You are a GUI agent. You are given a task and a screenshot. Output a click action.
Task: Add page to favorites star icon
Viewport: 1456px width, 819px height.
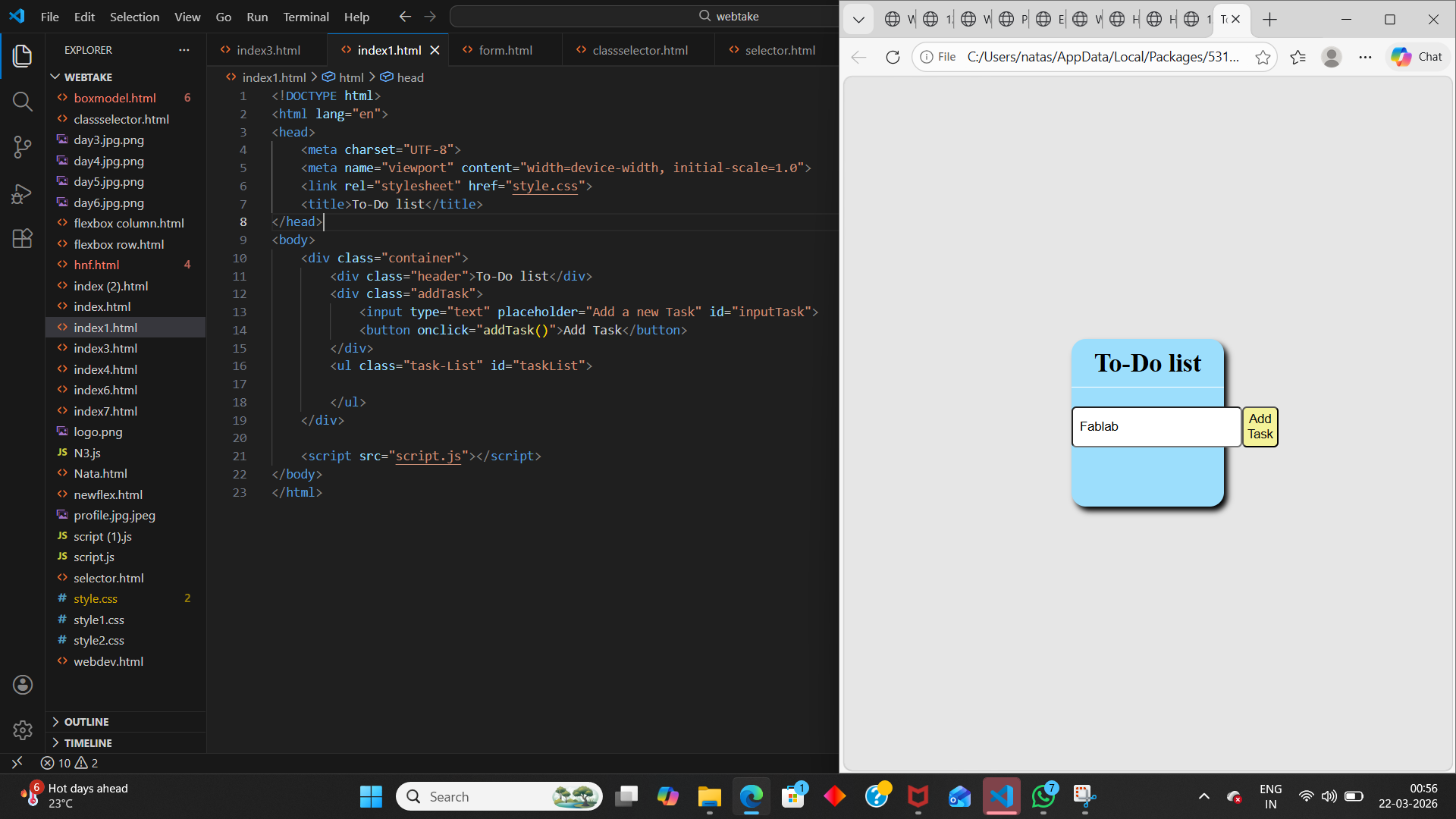click(x=1262, y=57)
